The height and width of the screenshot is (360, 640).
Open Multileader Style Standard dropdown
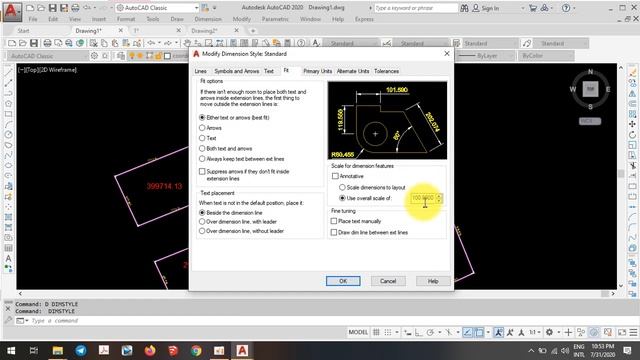[x=585, y=43]
